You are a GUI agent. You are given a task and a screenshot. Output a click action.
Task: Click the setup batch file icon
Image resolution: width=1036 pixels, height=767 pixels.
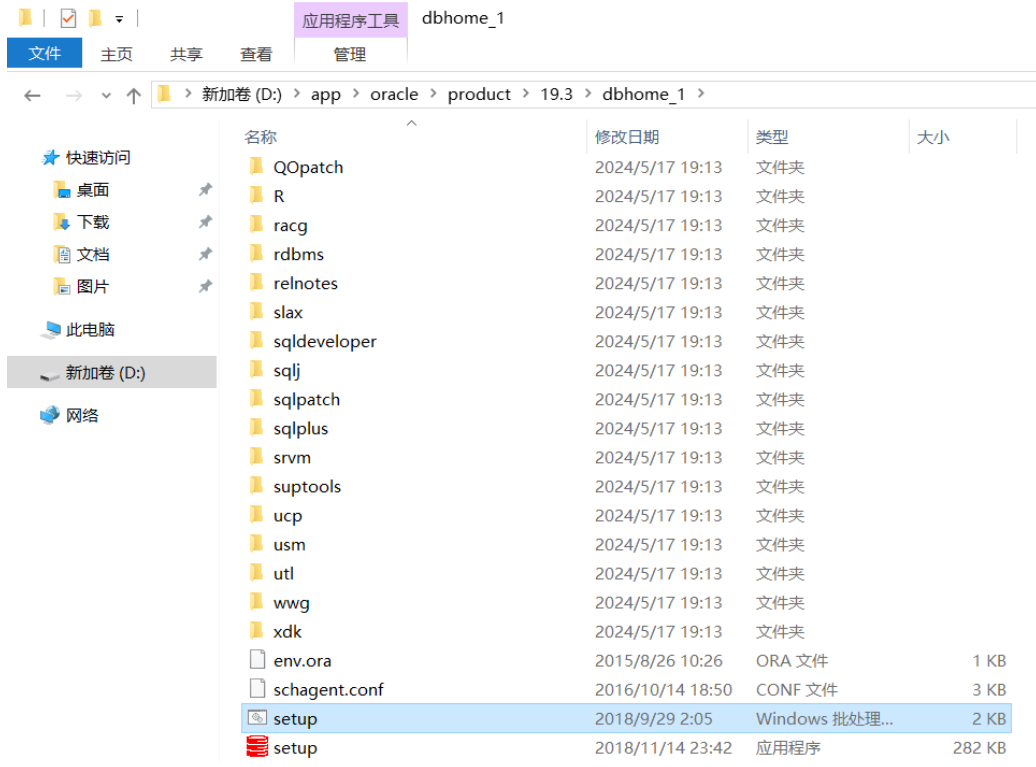[x=257, y=717]
